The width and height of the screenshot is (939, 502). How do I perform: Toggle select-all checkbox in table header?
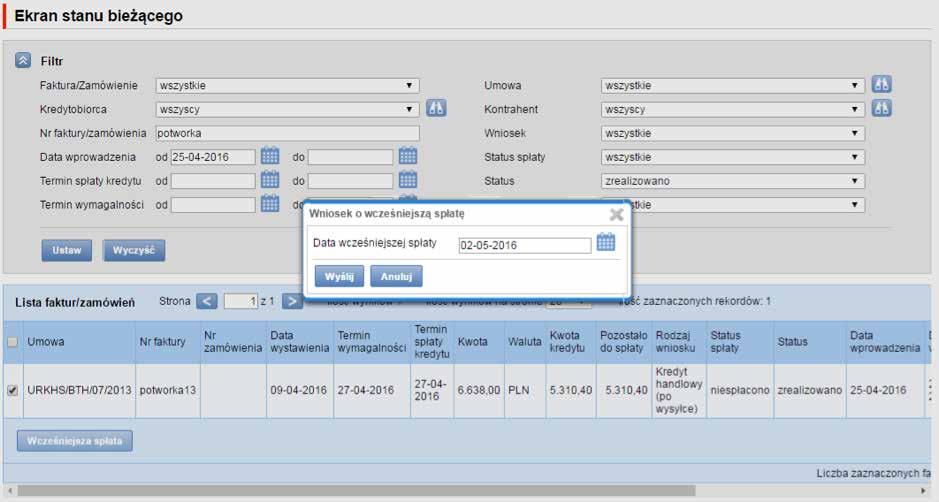12,342
